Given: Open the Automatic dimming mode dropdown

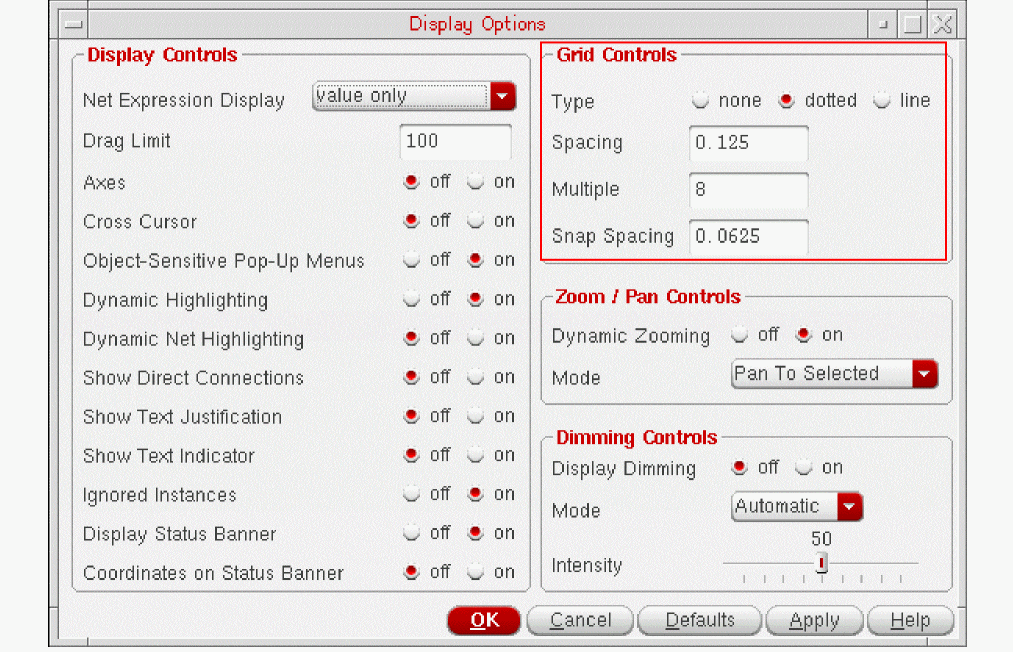Looking at the screenshot, I should pos(797,507).
